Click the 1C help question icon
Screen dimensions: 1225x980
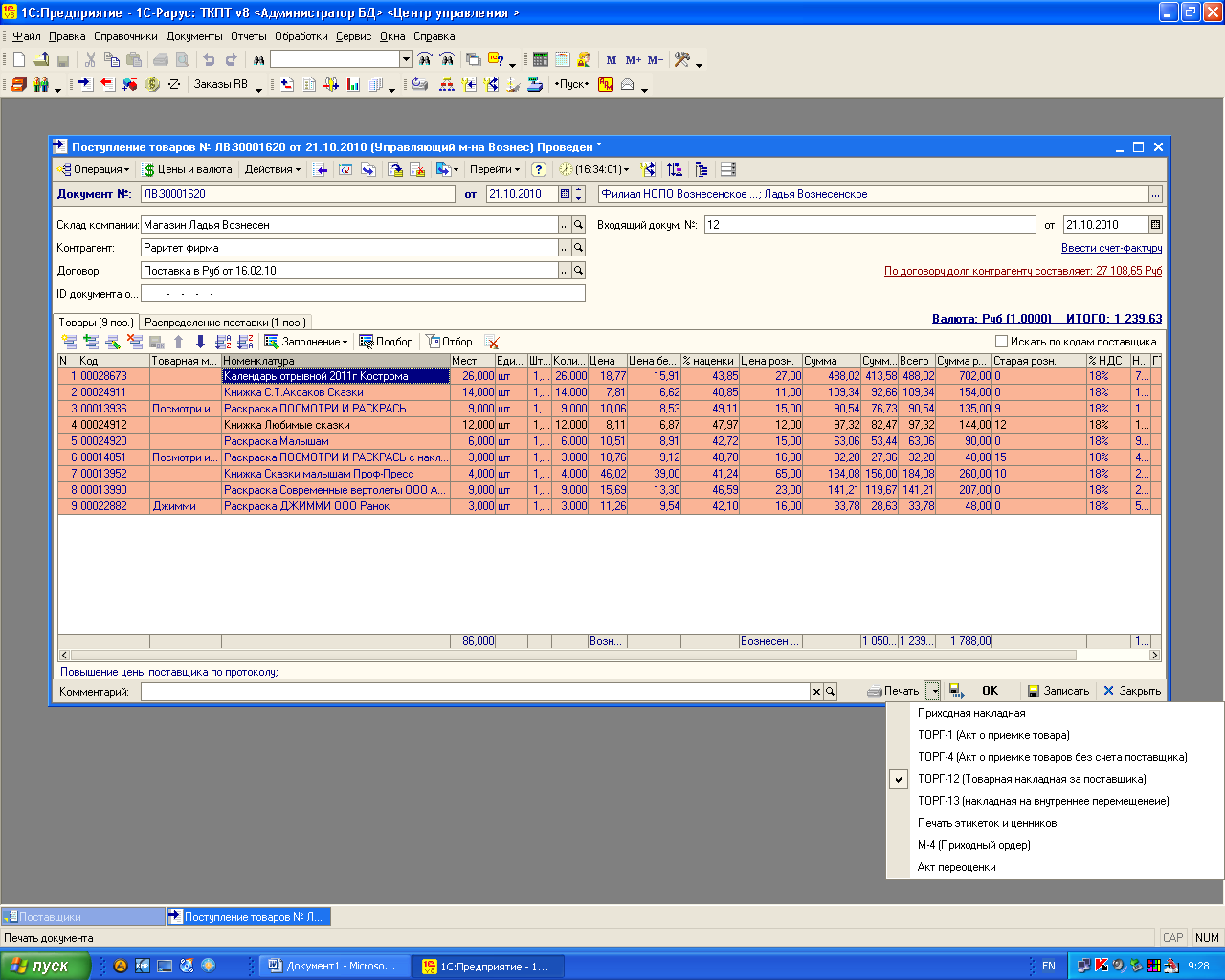coord(496,59)
